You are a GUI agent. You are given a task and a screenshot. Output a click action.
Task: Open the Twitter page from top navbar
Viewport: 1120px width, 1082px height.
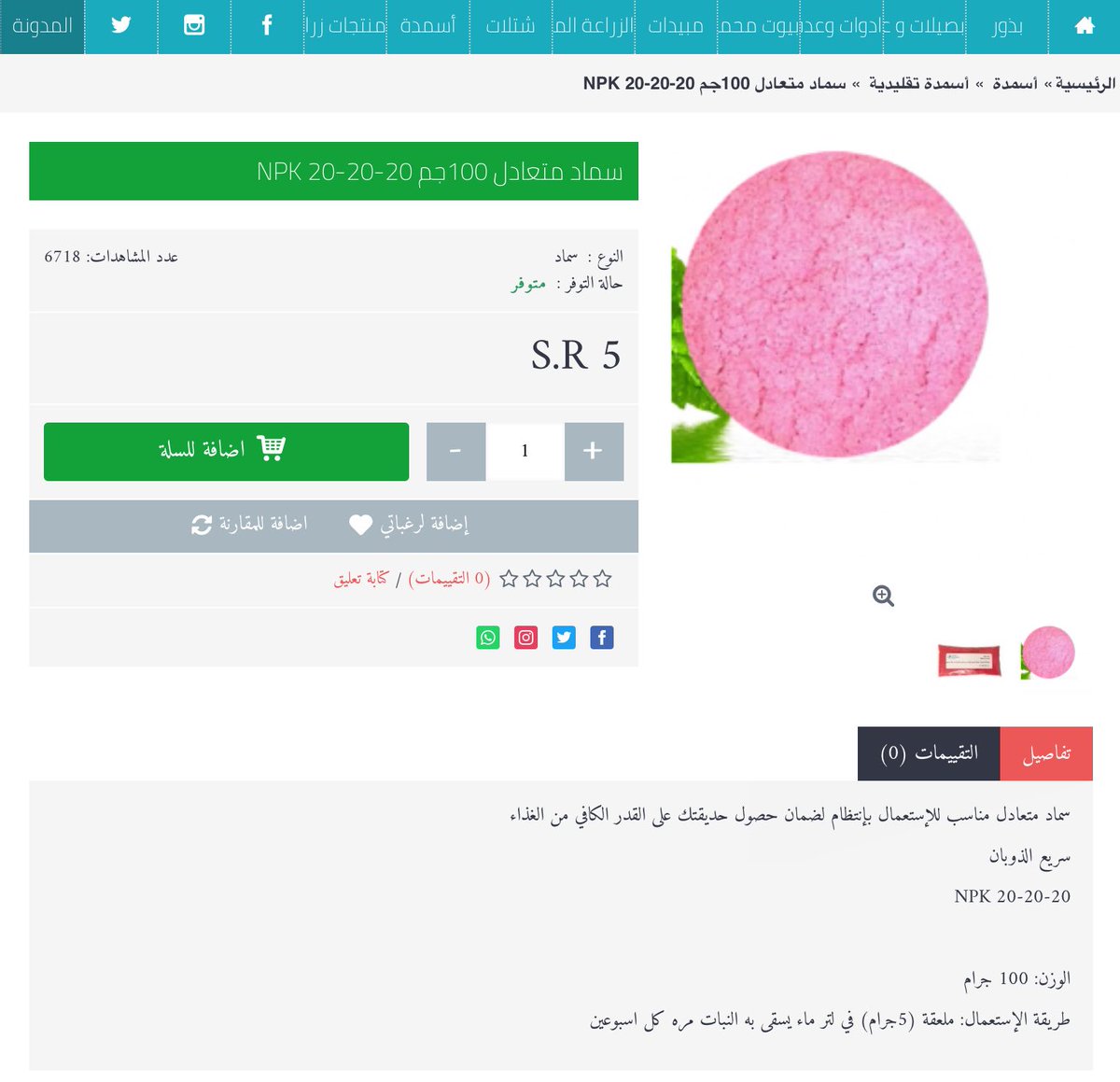point(121,25)
